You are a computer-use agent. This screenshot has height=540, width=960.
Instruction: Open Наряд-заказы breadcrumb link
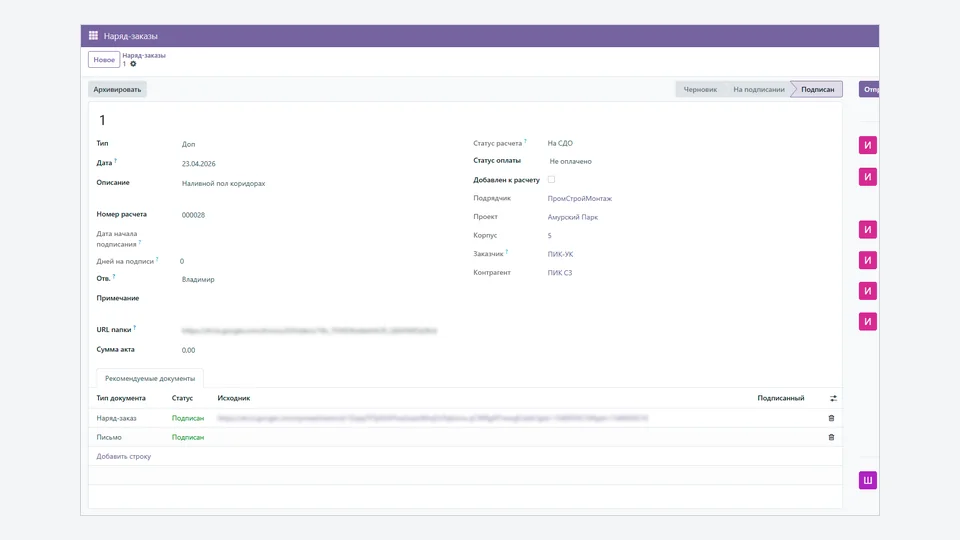point(144,55)
